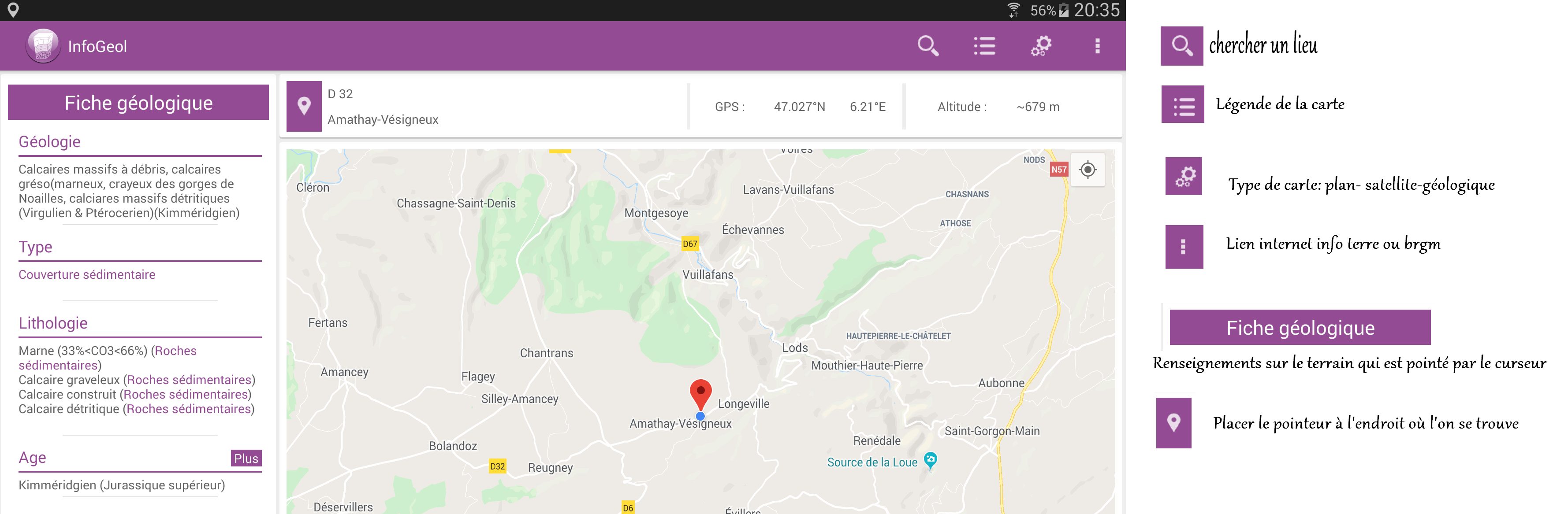This screenshot has width=1568, height=514.
Task: Tap the longitude value 6.21°E
Action: (868, 107)
